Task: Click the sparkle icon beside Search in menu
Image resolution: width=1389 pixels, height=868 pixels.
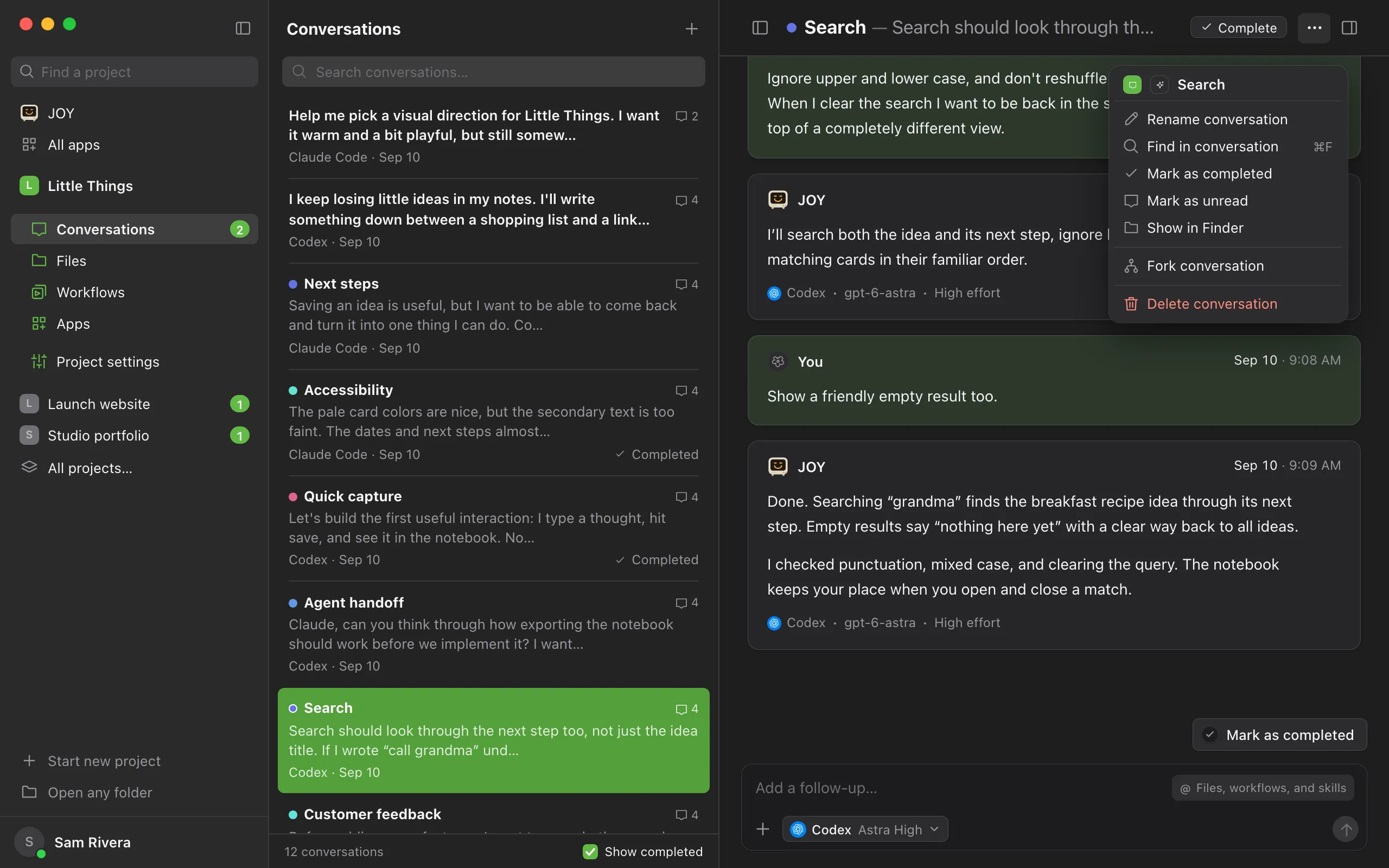Action: tap(1159, 85)
